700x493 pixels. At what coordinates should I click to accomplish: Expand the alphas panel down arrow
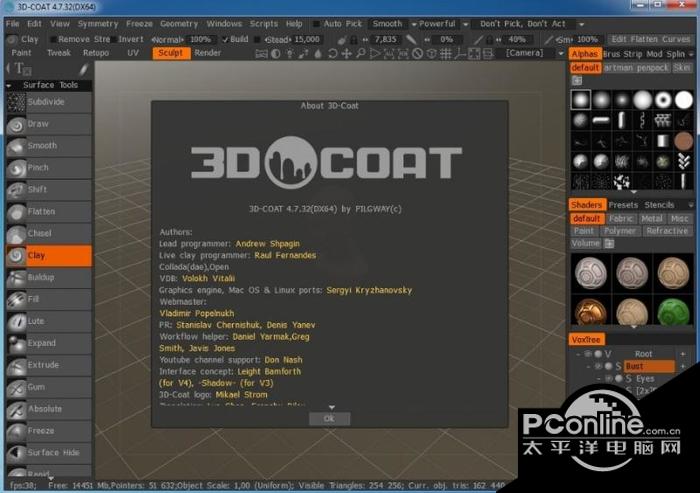pyautogui.click(x=633, y=192)
